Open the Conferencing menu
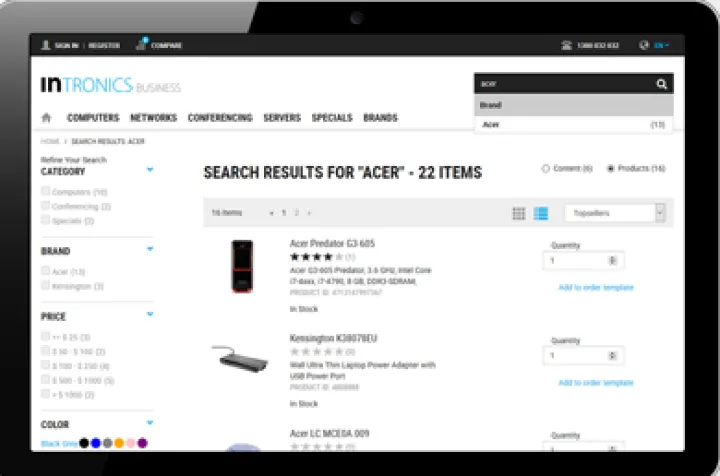 (x=220, y=118)
